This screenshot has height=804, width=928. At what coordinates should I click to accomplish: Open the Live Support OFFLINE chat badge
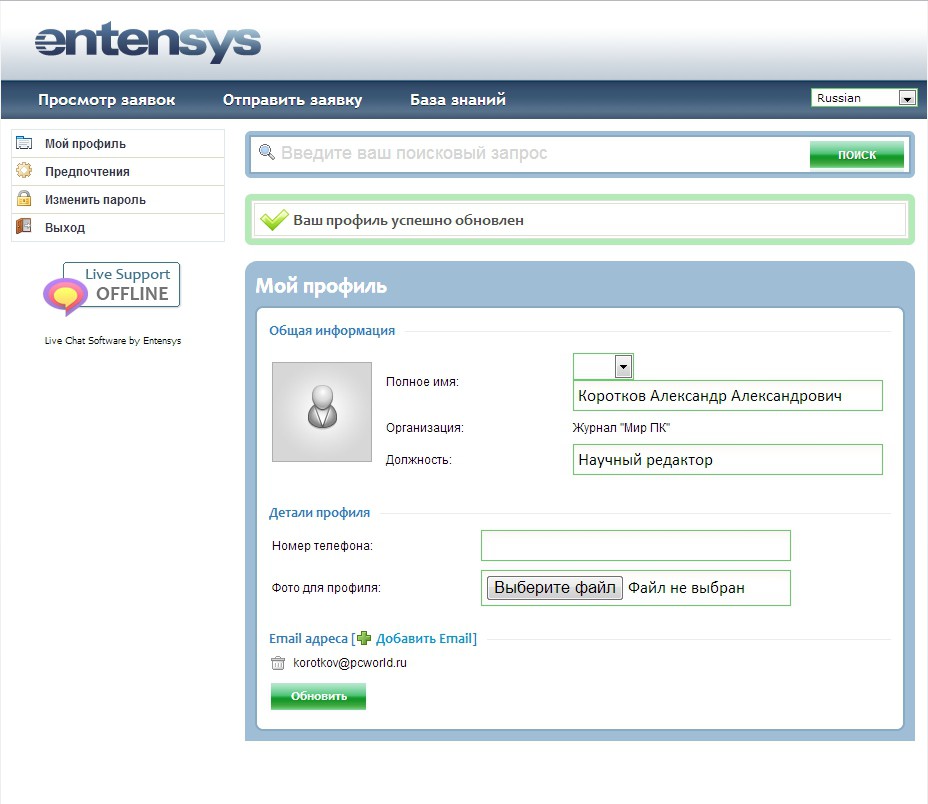[x=112, y=287]
